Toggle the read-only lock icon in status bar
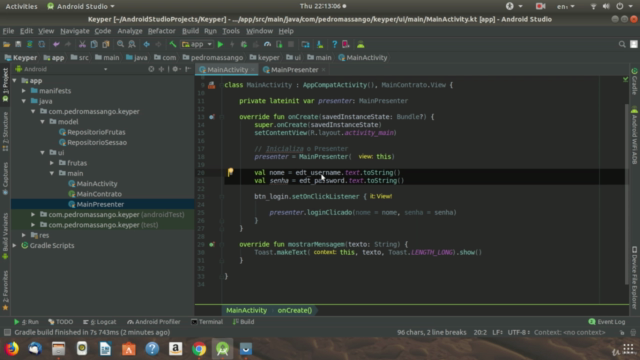Viewport: 640px width, 360px height. (622, 332)
